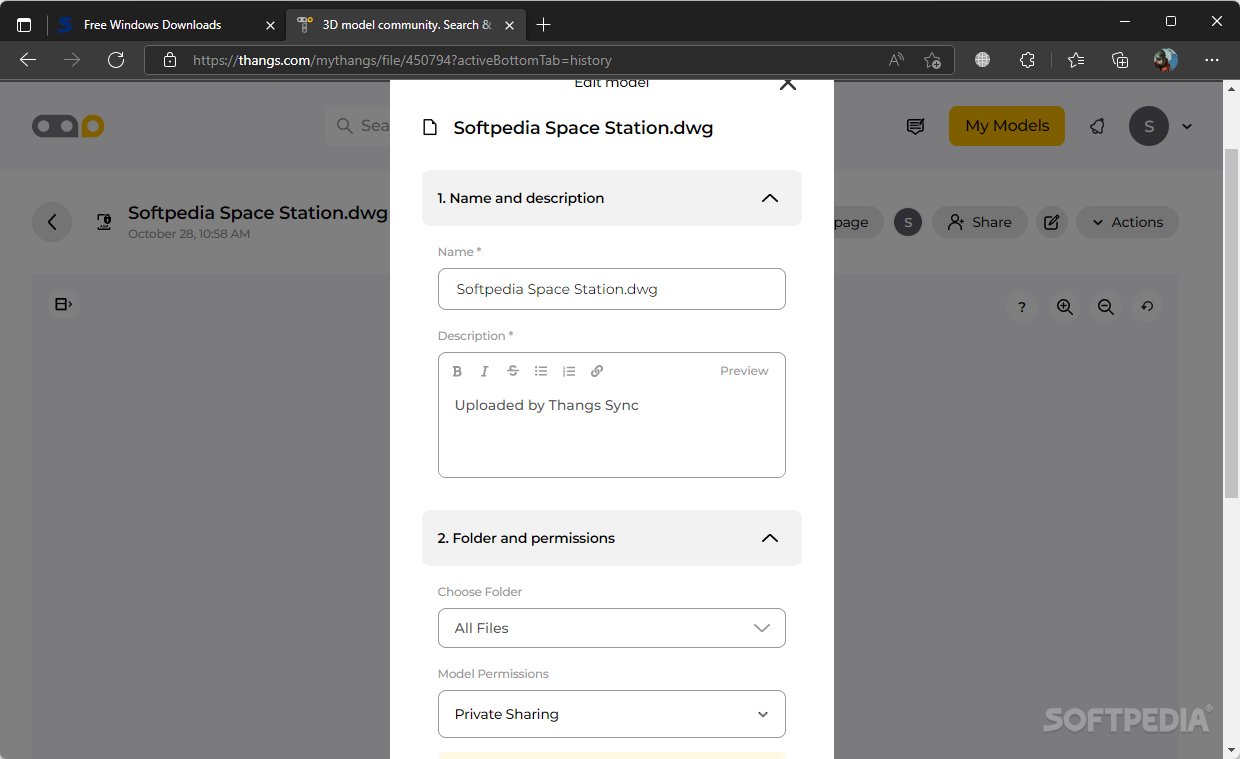Insert bulleted list in description

(541, 371)
